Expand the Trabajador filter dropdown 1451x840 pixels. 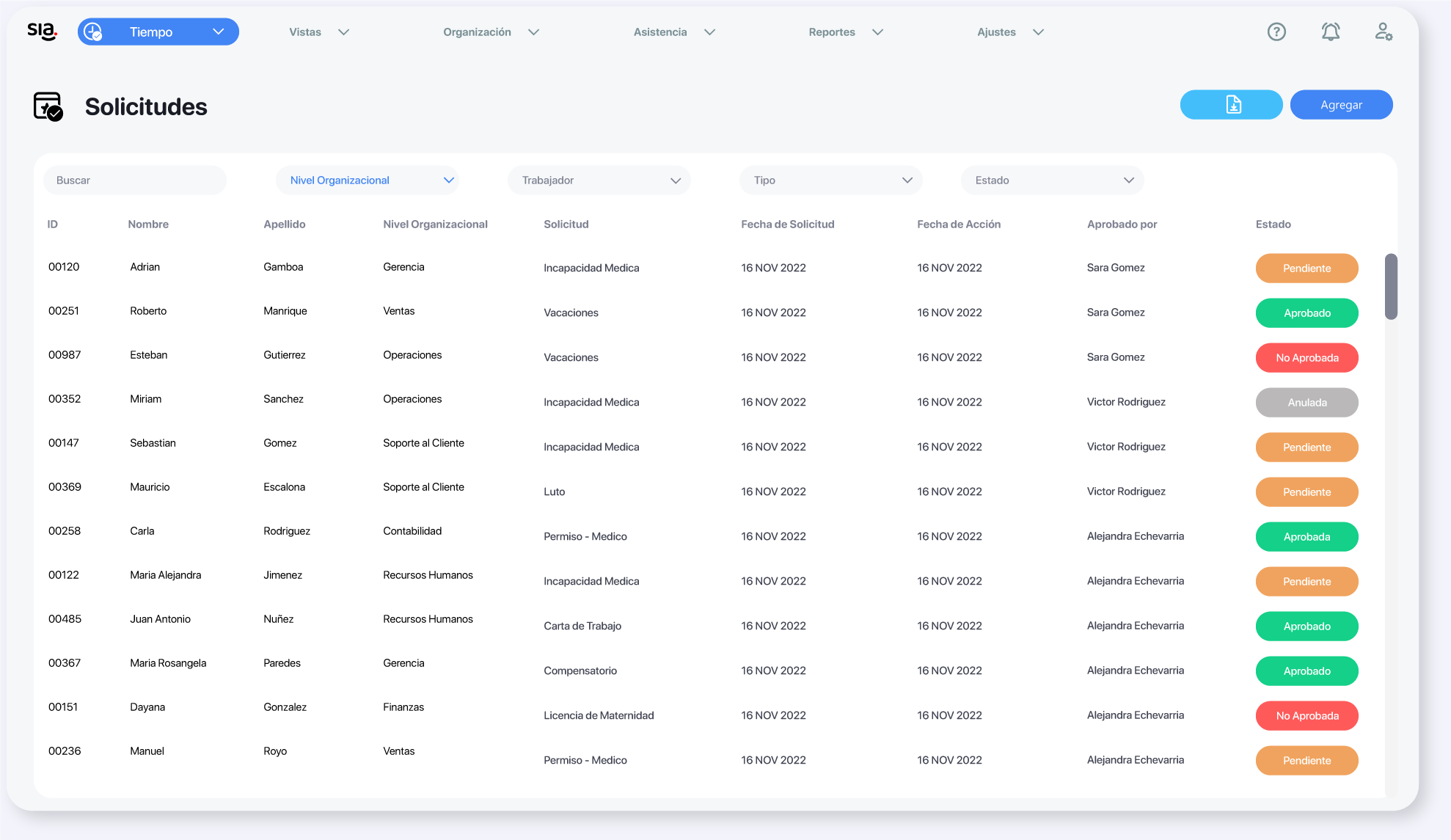pos(599,180)
